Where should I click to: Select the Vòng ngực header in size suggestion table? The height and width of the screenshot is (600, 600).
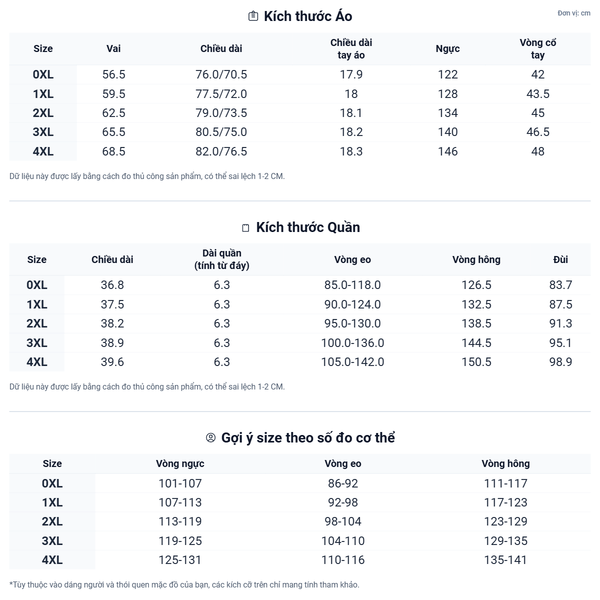pos(180,464)
